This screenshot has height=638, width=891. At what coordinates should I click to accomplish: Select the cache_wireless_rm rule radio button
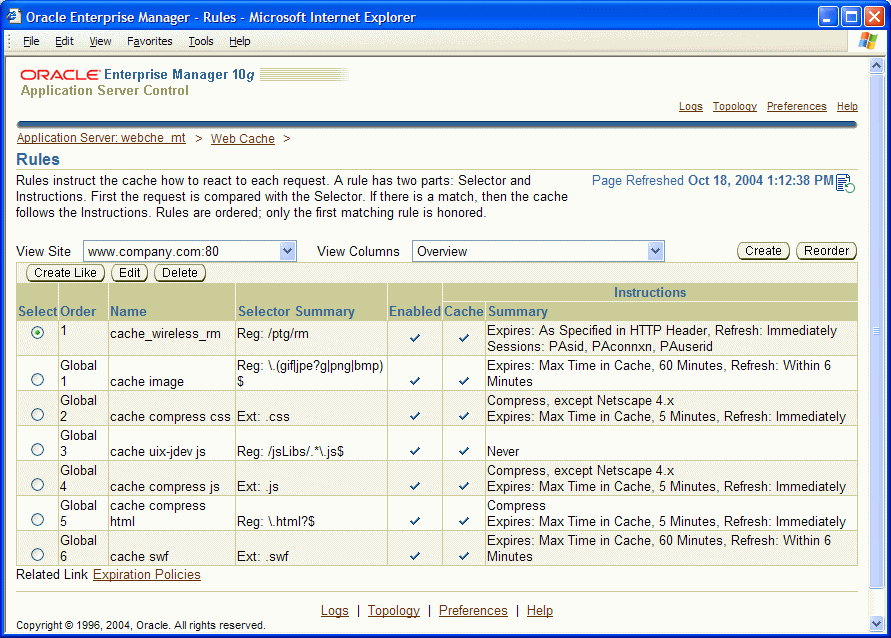click(x=38, y=332)
